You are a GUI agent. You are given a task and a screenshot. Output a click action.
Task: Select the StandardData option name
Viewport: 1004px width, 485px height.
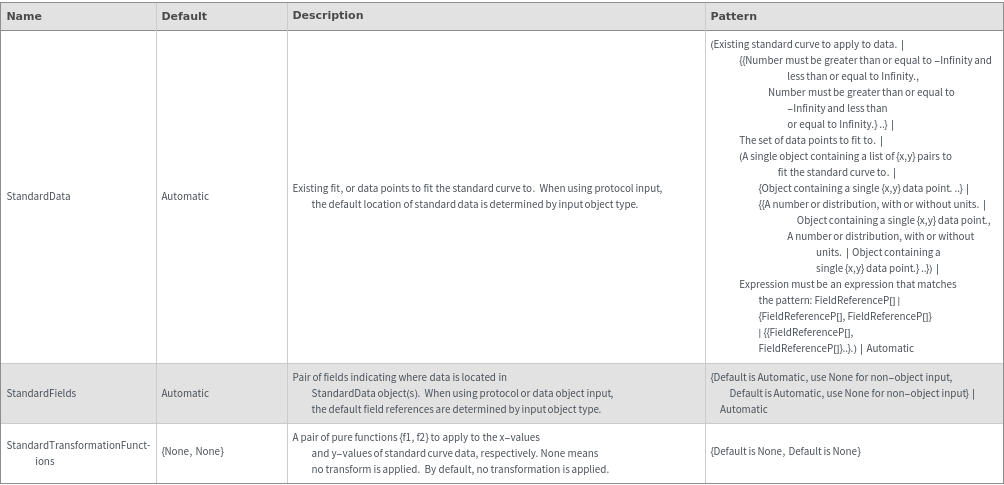point(38,196)
